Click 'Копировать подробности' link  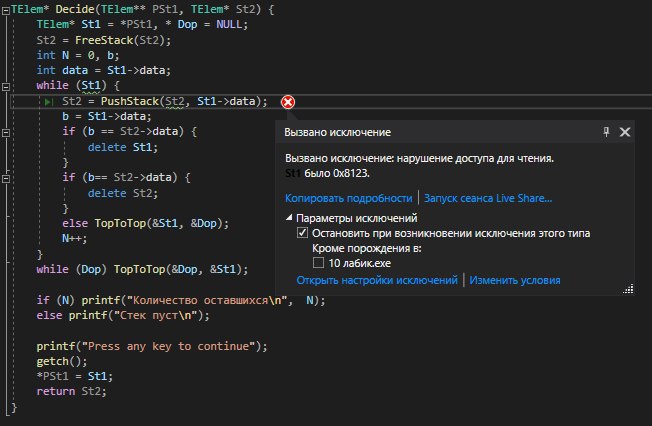pos(348,198)
